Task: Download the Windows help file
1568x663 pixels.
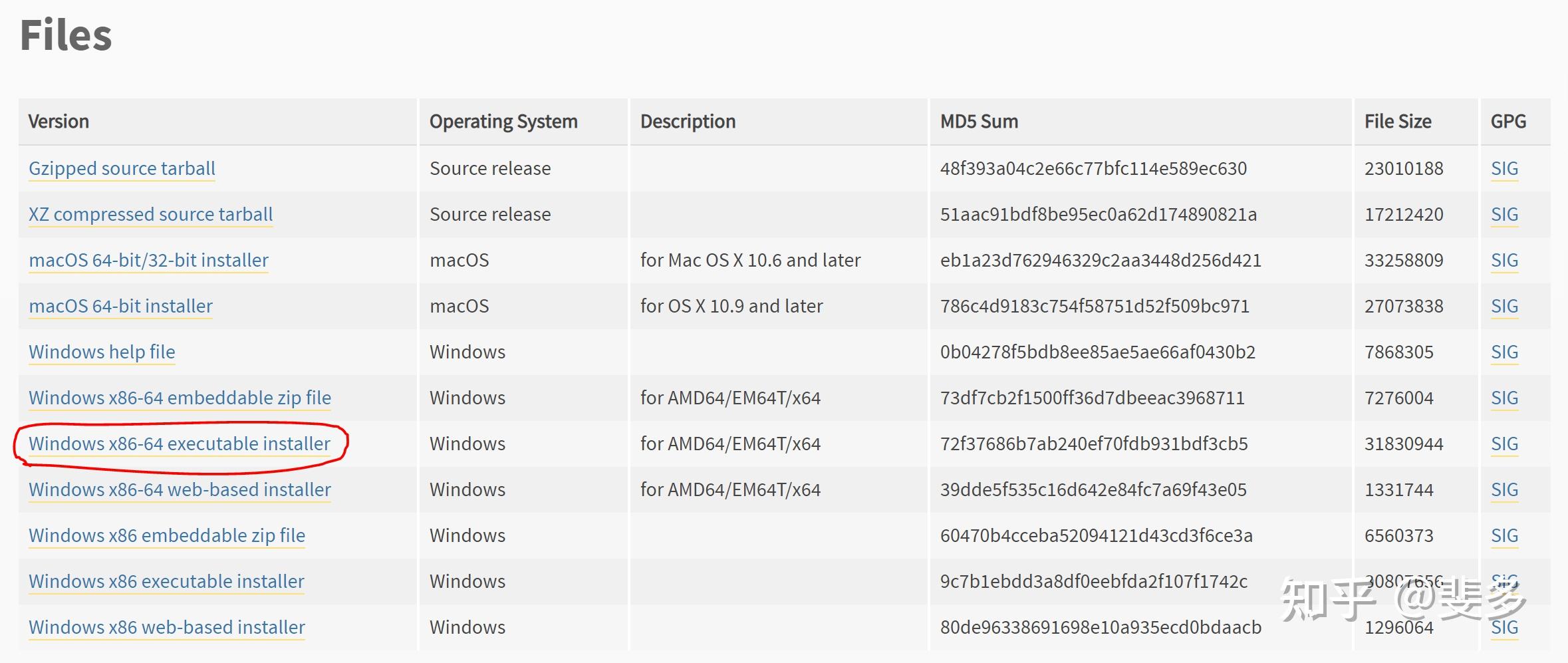Action: coord(102,352)
